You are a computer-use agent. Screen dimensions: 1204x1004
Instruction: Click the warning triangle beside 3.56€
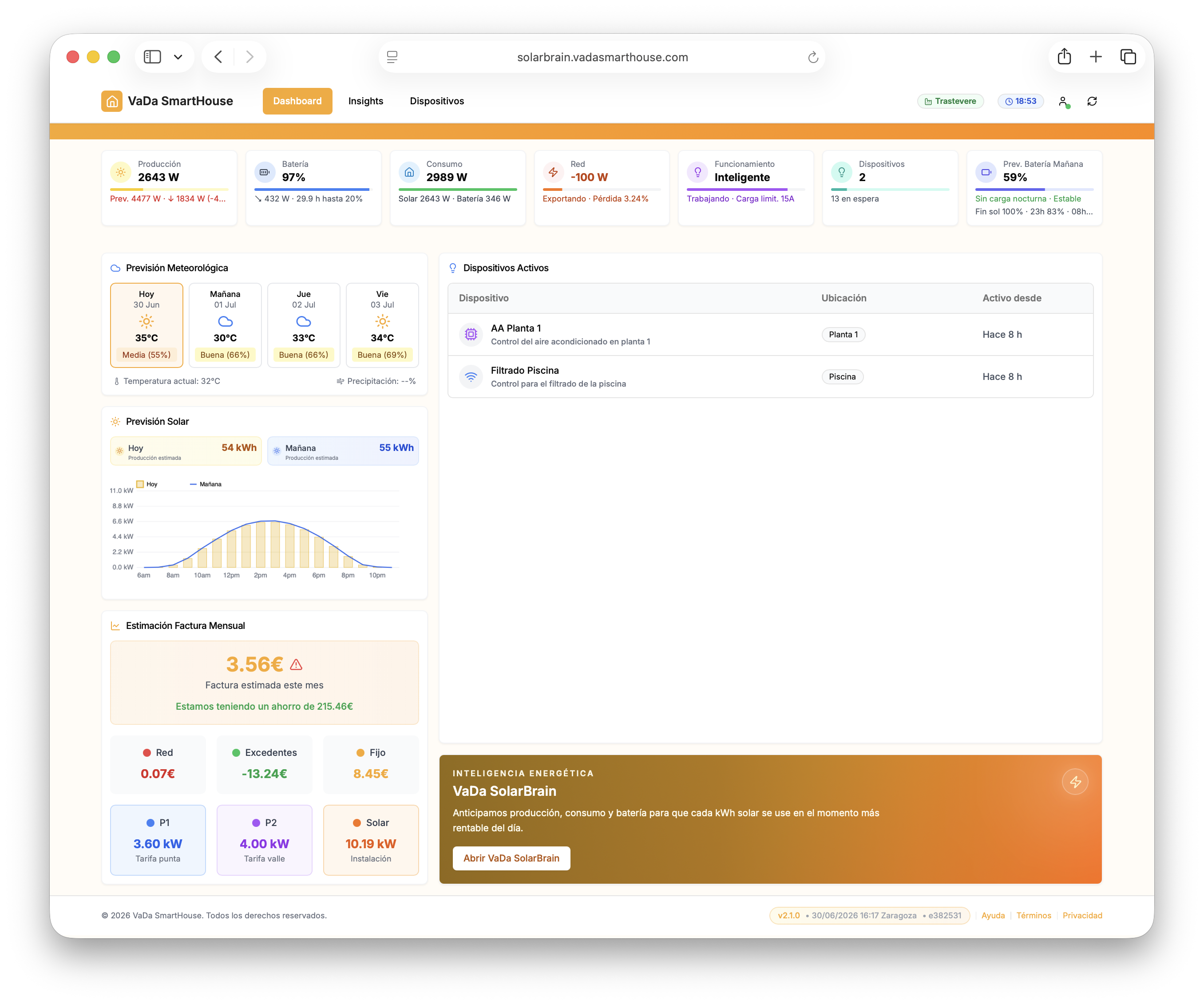tap(297, 664)
